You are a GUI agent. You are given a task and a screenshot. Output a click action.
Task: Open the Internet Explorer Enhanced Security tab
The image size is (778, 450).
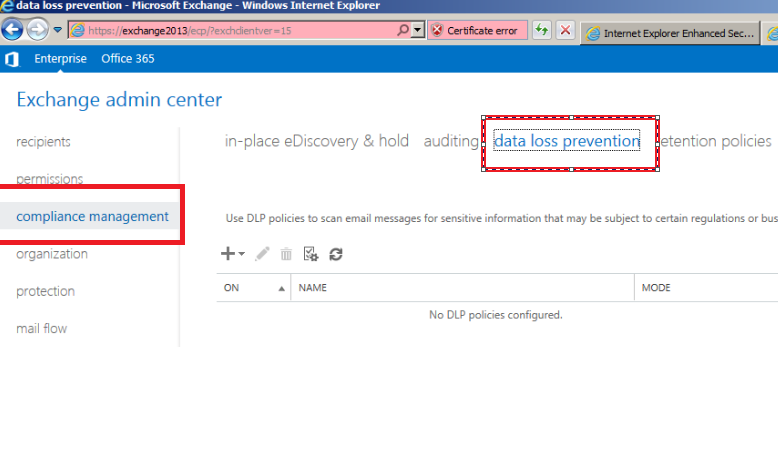672,32
